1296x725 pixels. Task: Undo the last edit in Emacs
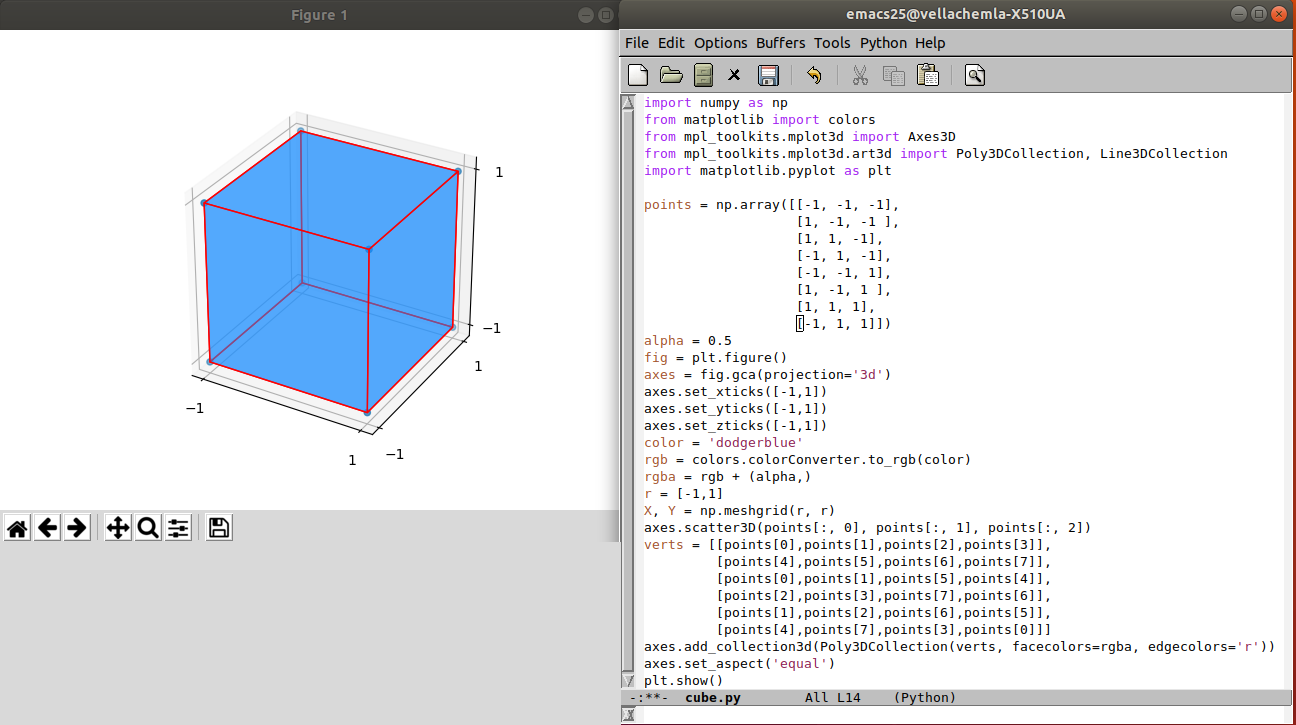pyautogui.click(x=814, y=75)
